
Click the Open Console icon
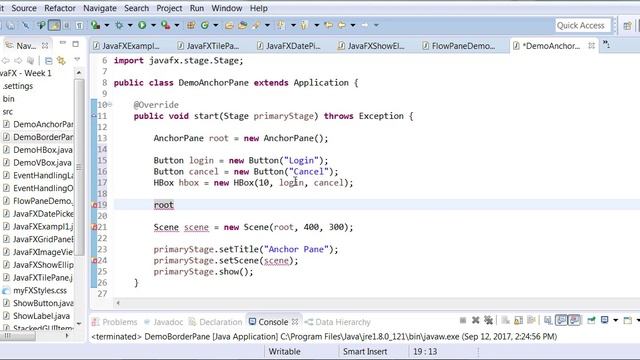[x=628, y=320]
